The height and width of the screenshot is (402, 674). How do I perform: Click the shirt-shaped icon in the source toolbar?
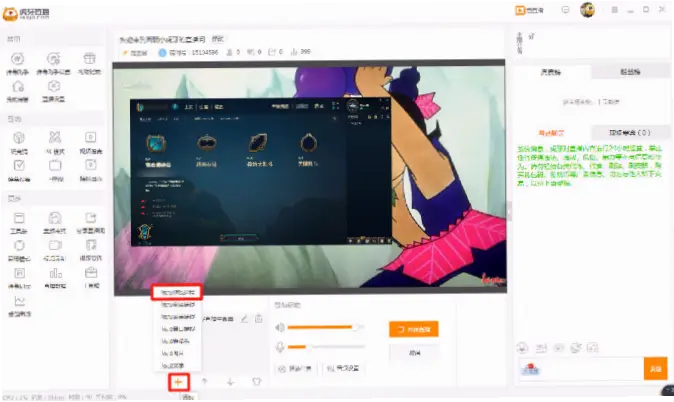[257, 382]
